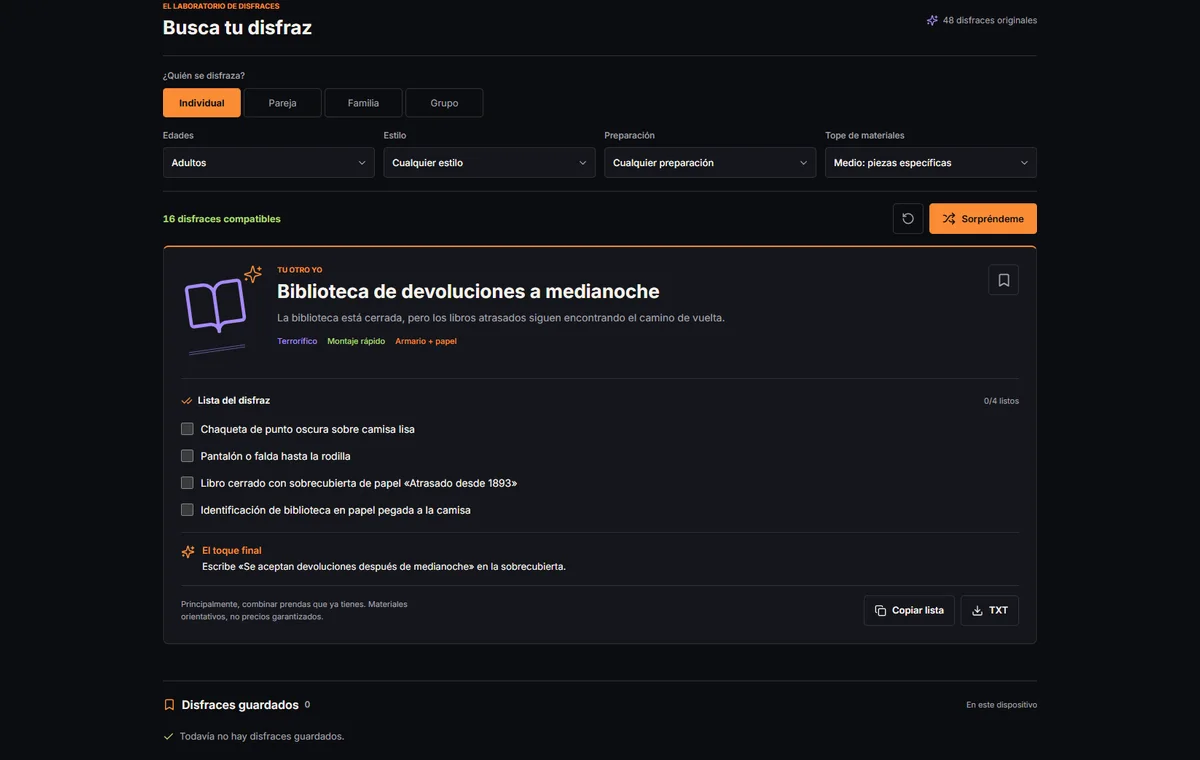The width and height of the screenshot is (1200, 760).
Task: Click the 0/4 listos counter
Action: point(1001,401)
